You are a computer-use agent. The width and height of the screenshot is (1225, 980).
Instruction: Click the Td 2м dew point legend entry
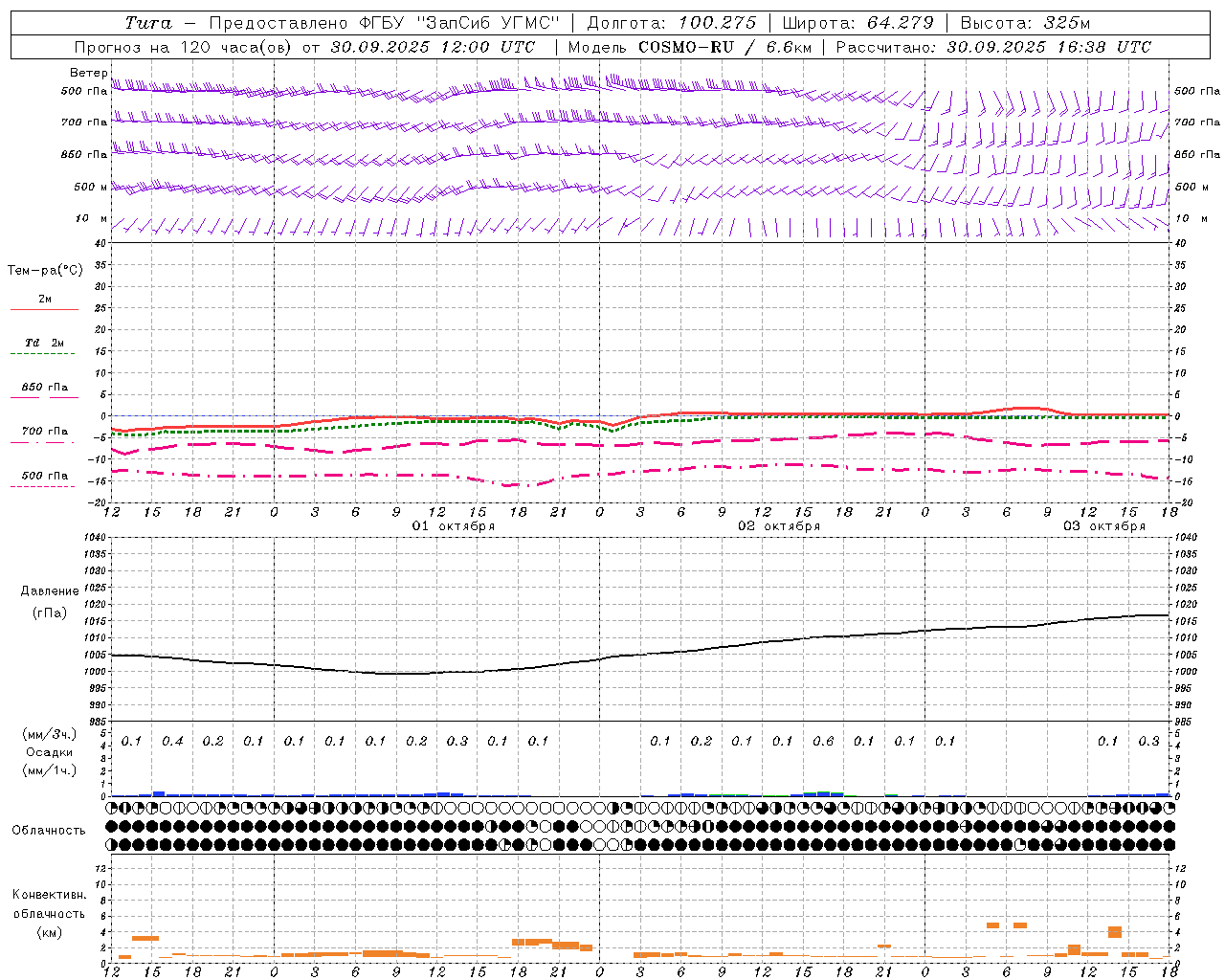[44, 343]
